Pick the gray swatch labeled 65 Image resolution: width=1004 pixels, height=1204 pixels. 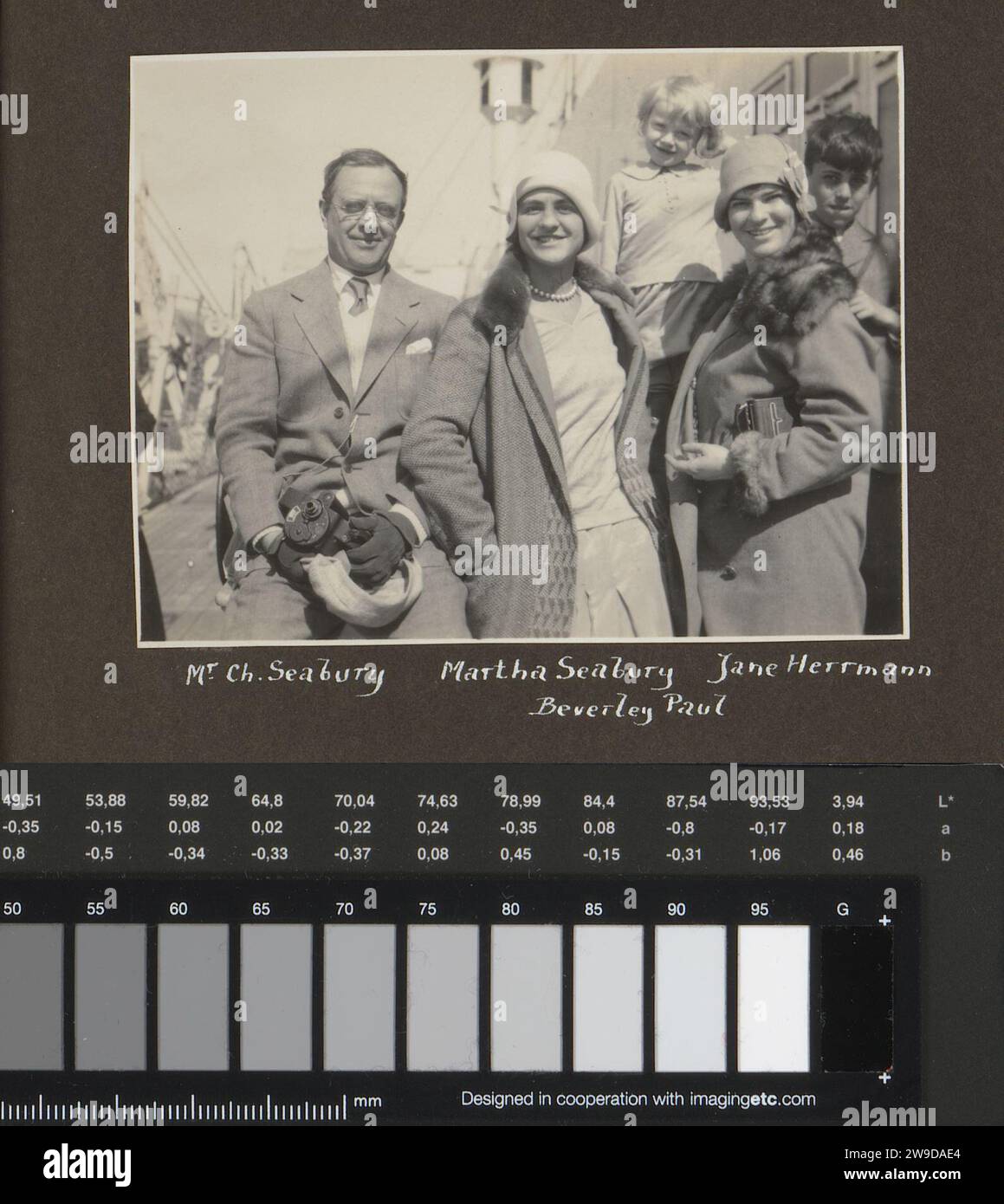tap(276, 997)
